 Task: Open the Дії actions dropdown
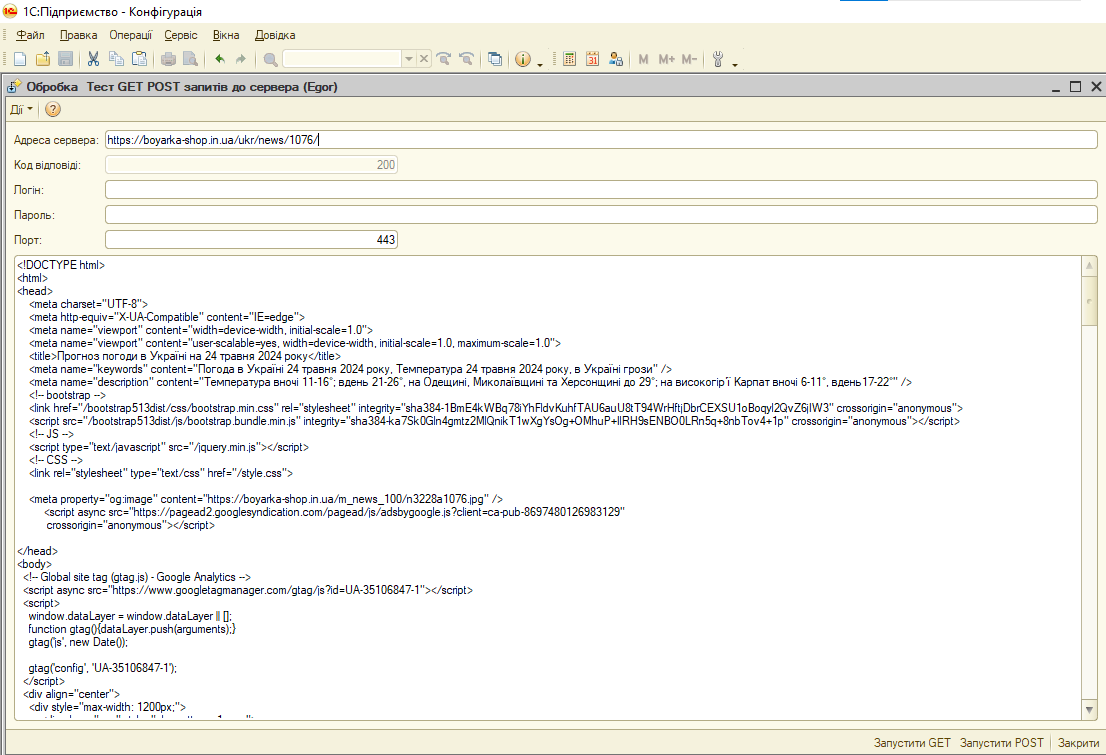pyautogui.click(x=21, y=109)
